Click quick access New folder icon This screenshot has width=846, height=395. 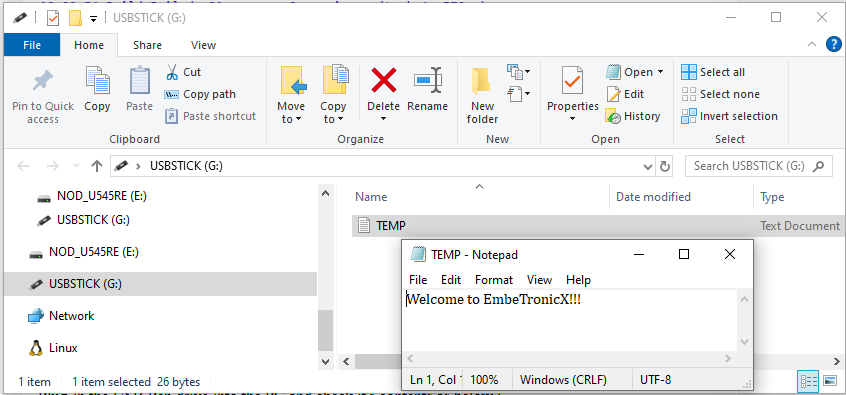tap(75, 18)
